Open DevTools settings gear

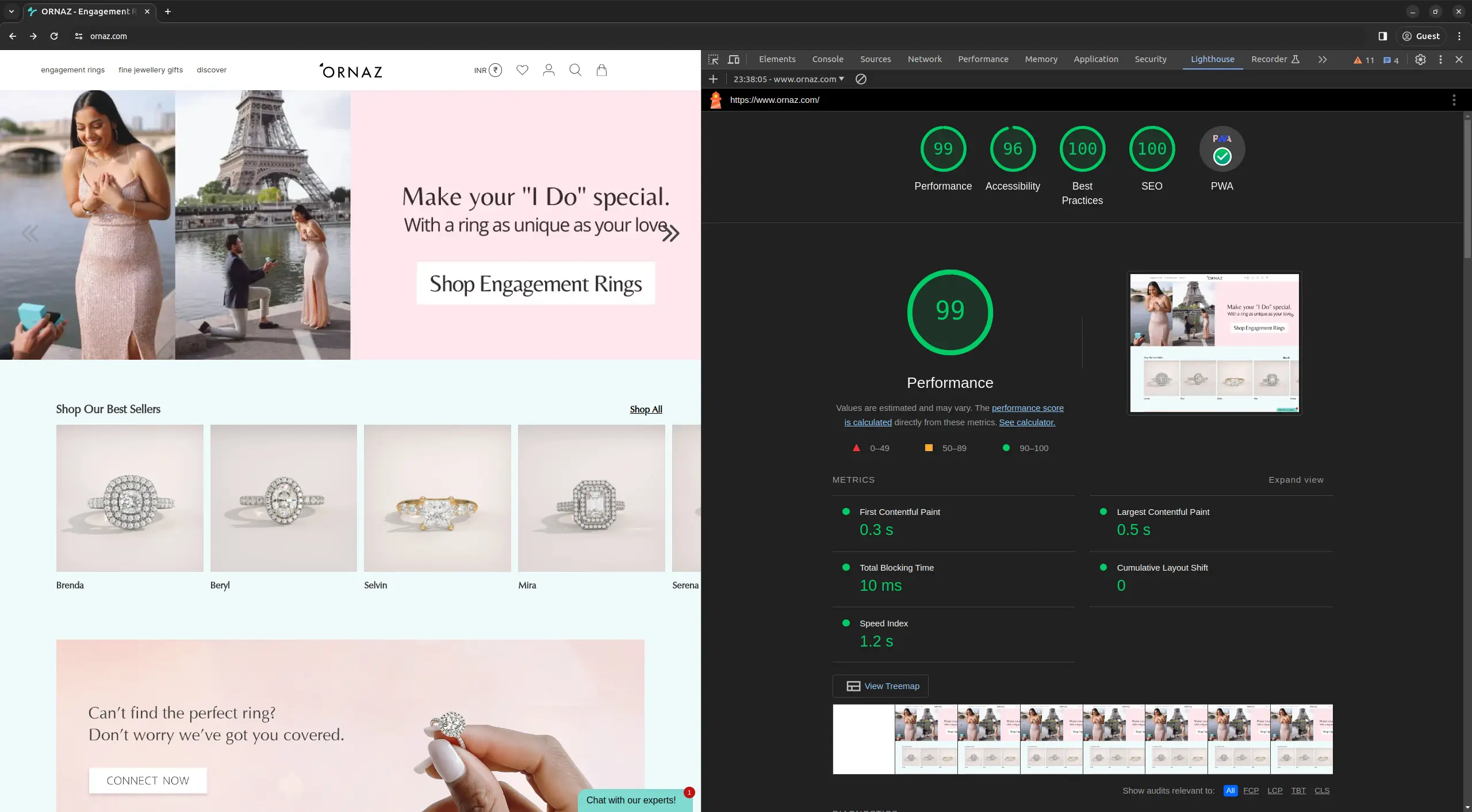[x=1420, y=59]
